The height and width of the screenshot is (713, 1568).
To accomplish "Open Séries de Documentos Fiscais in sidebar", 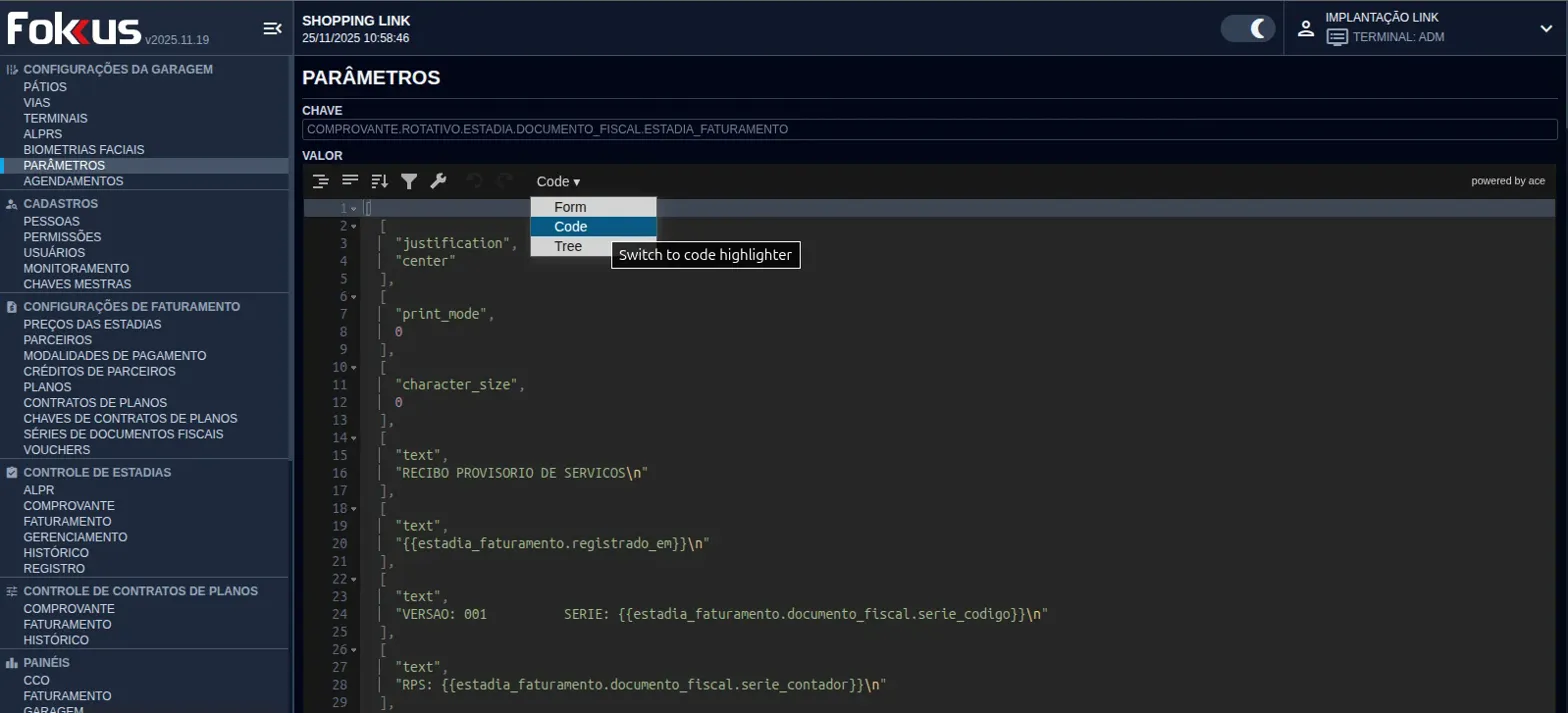I will 123,434.
